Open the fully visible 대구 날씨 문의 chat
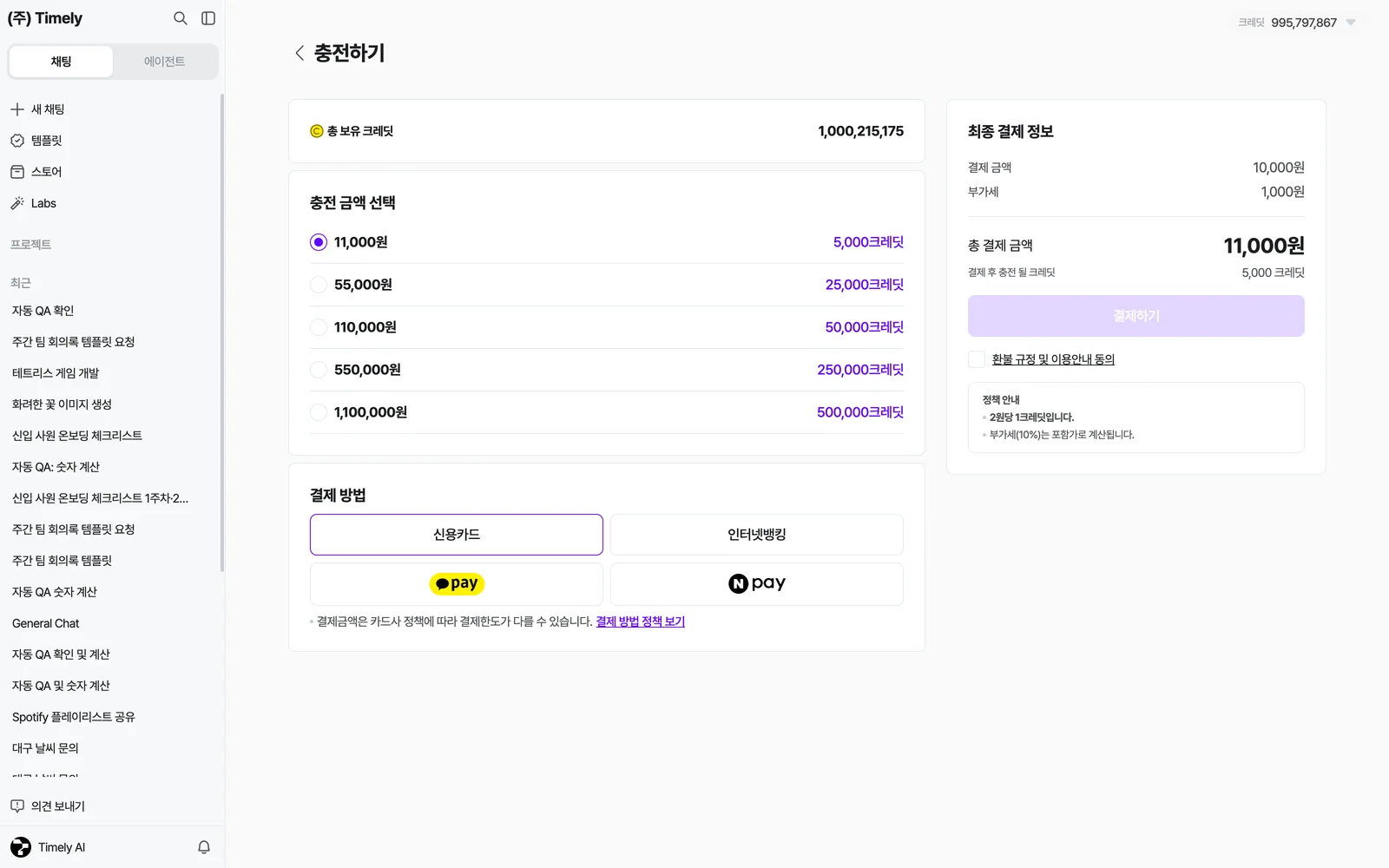The width and height of the screenshot is (1389, 868). [45, 748]
